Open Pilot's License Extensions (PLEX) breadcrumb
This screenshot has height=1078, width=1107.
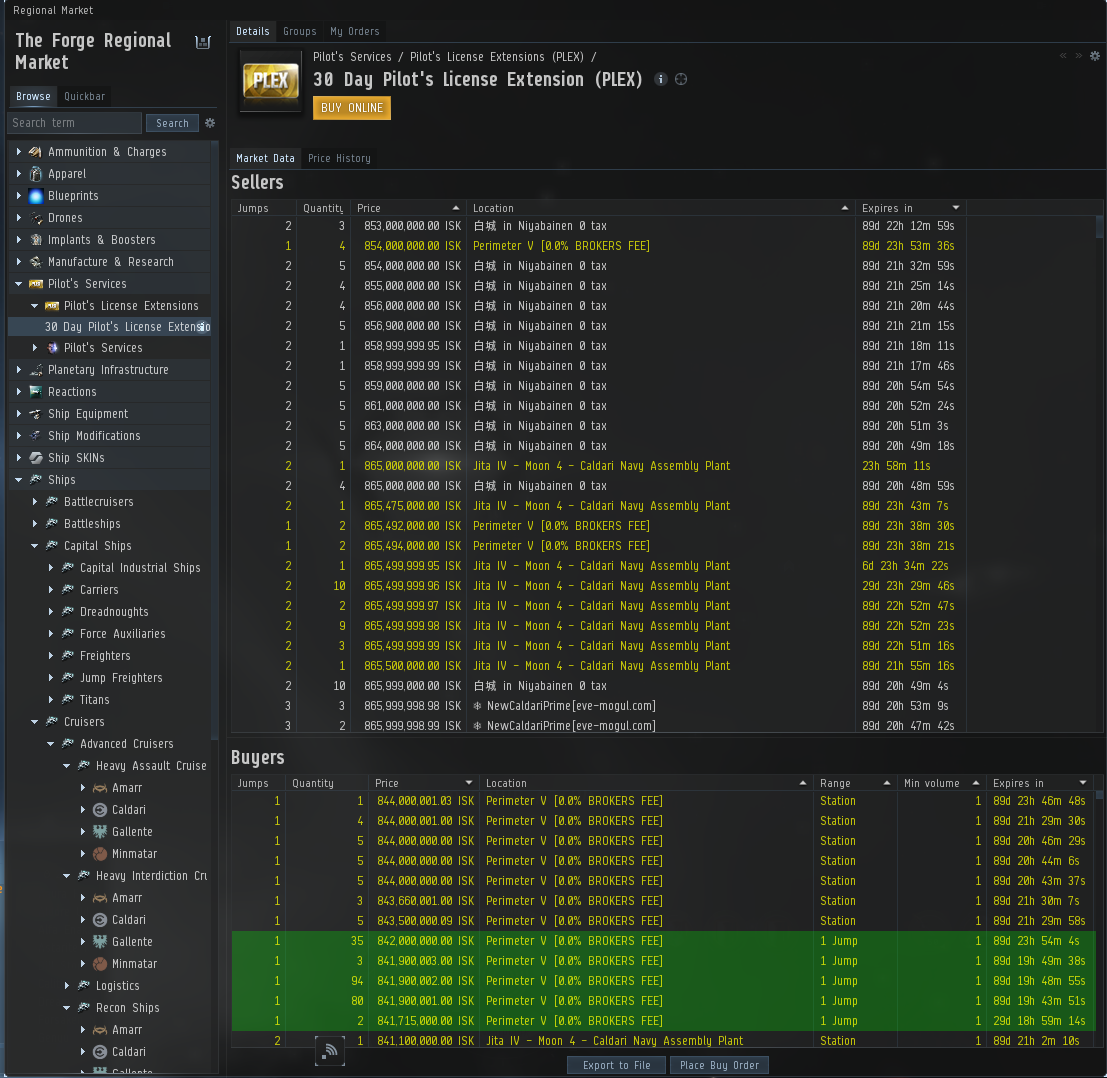point(496,56)
